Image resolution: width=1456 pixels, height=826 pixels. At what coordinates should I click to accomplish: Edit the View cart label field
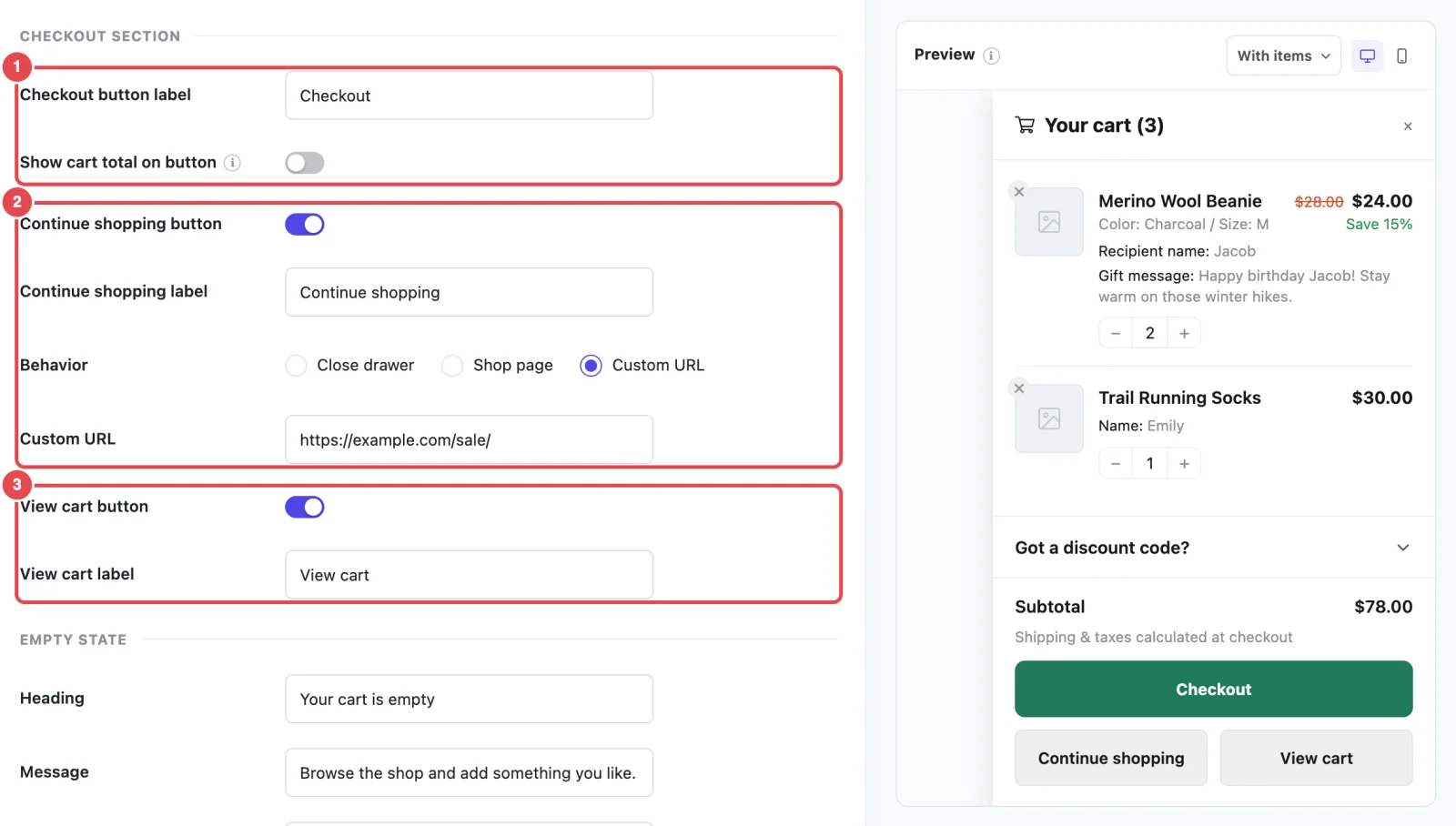pos(470,575)
